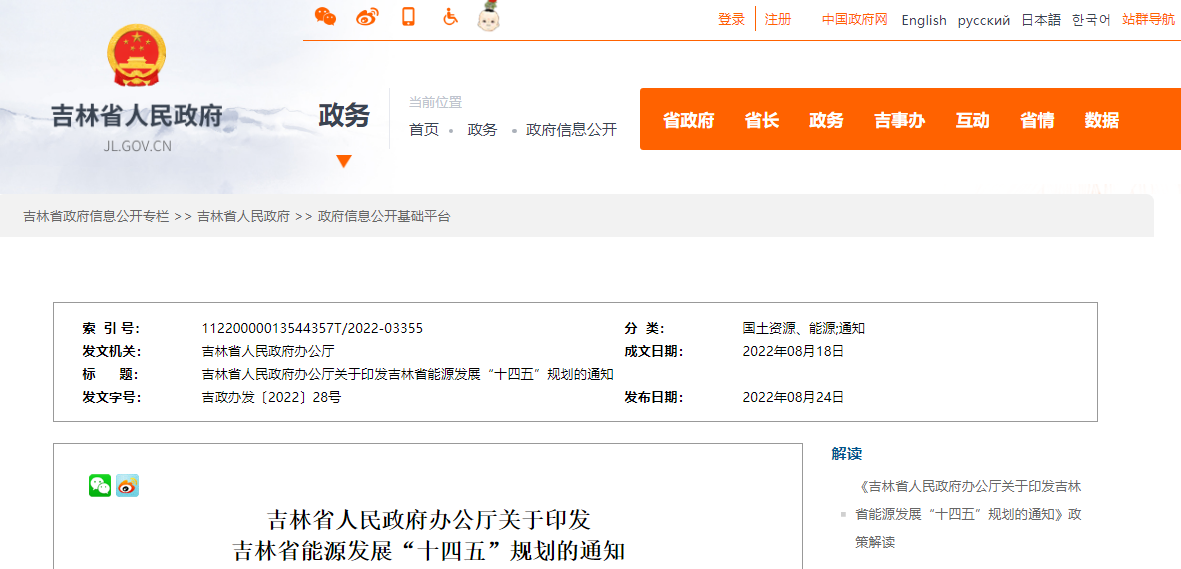
Task: Select 吉事办 in the orange navbar
Action: pos(899,120)
